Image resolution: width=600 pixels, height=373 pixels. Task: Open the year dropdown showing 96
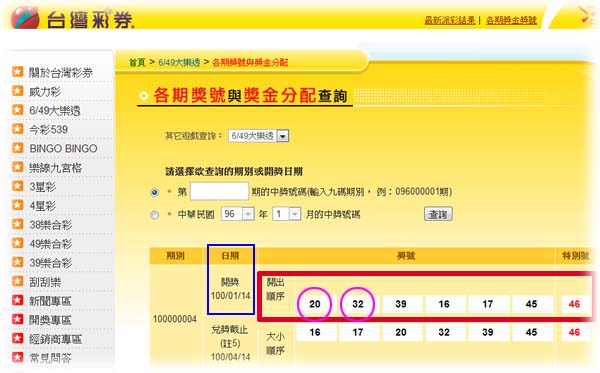point(238,214)
